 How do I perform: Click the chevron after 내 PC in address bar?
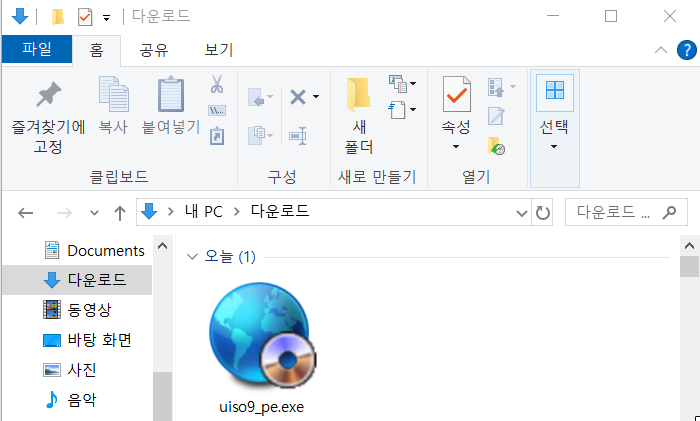237,212
